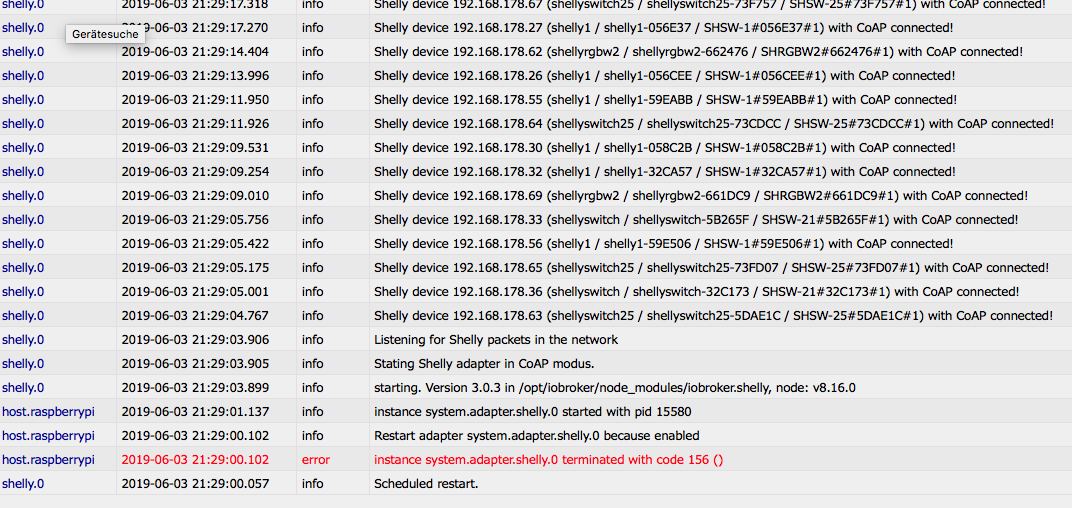
Task: Select timestamp 2019-06-03 21:29:05.422
Action: coord(196,243)
